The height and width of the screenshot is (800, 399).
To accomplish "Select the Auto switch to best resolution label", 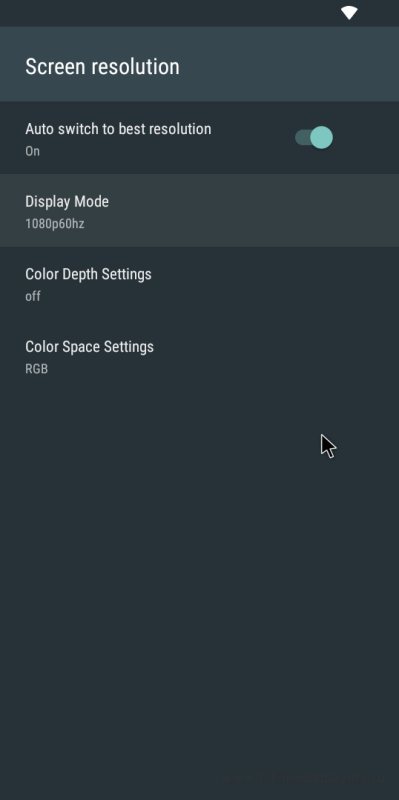I will tap(118, 129).
